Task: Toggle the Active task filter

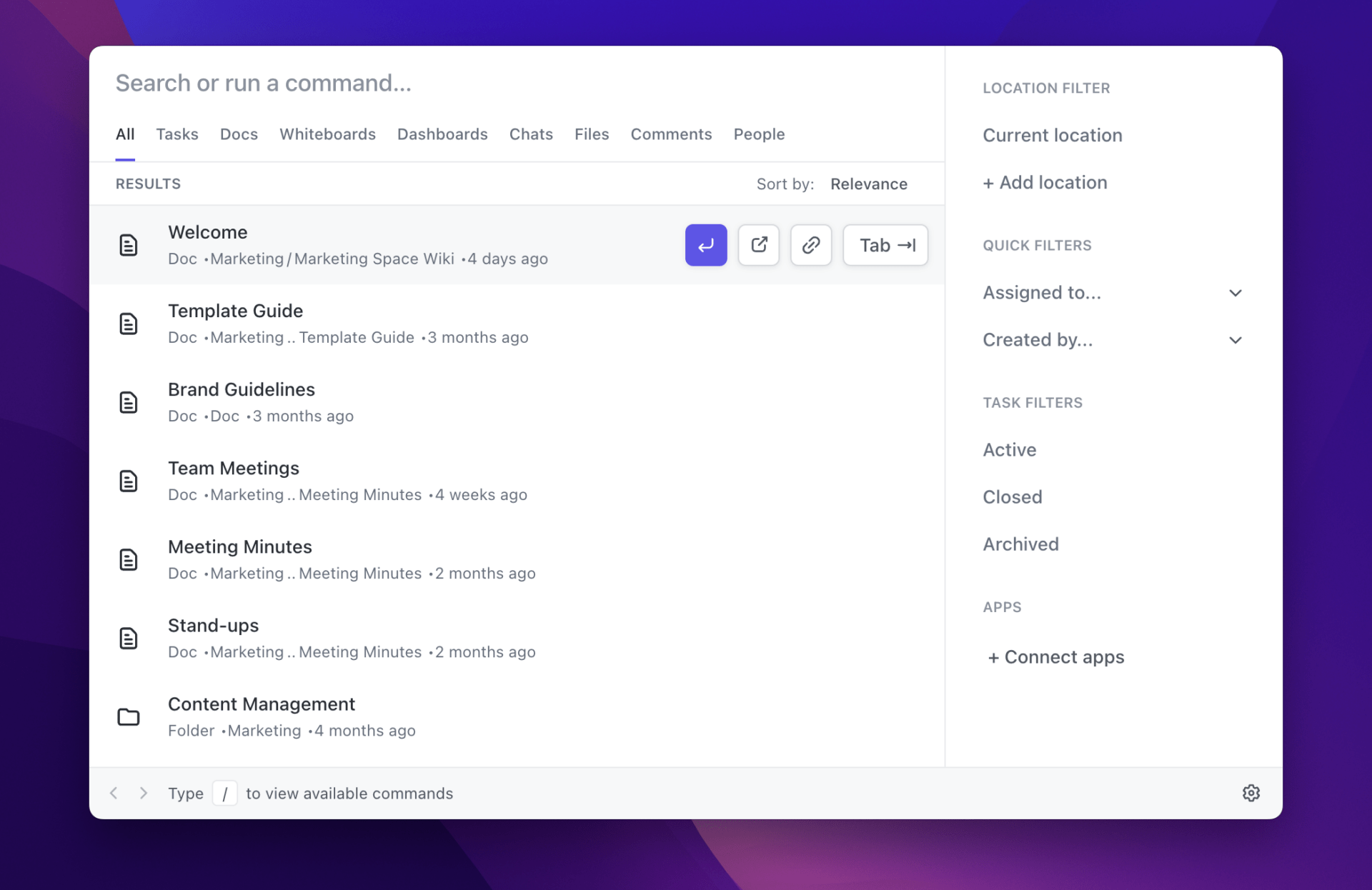Action: coord(1009,449)
